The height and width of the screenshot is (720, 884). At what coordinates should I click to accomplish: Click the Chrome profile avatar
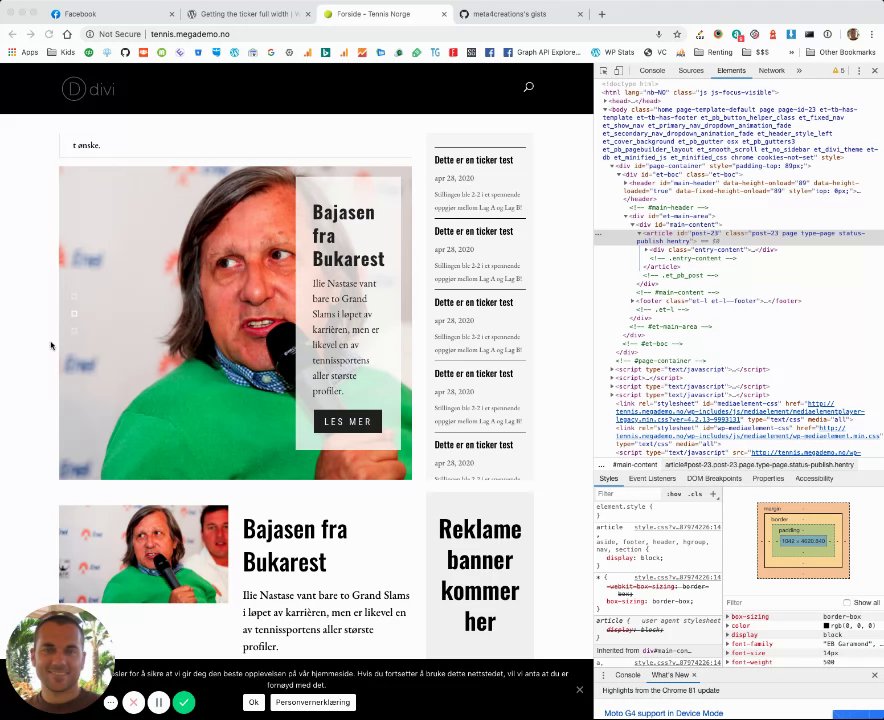click(853, 34)
